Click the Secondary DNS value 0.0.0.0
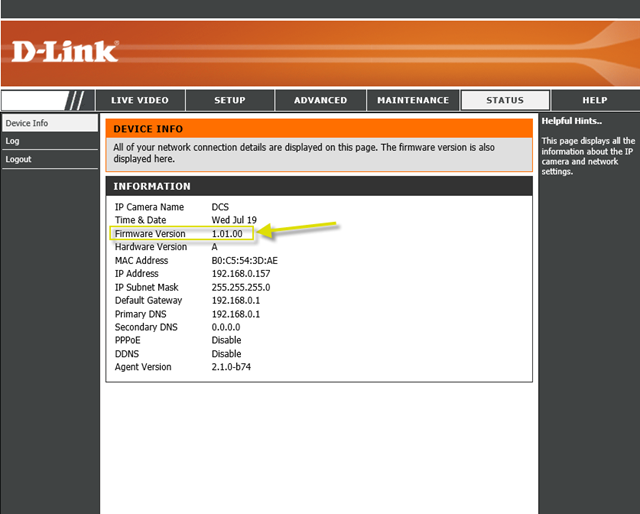The width and height of the screenshot is (640, 514). tap(226, 327)
